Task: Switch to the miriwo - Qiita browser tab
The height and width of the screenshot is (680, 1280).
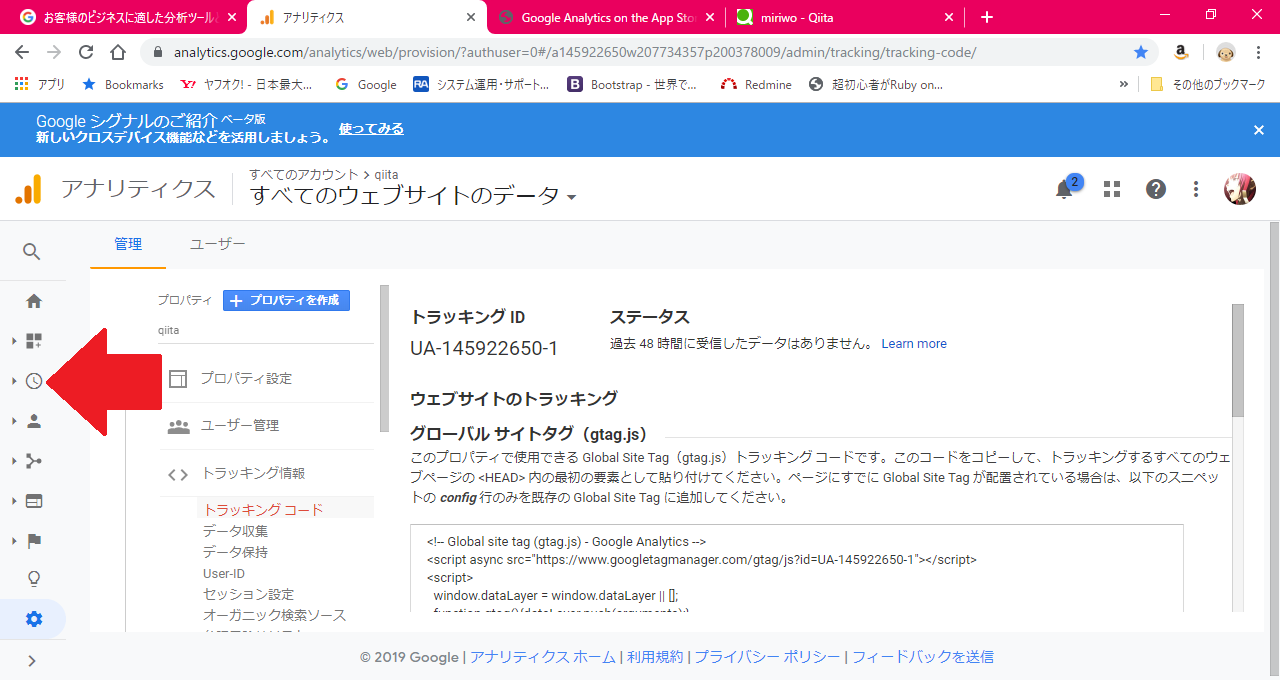Action: (846, 17)
